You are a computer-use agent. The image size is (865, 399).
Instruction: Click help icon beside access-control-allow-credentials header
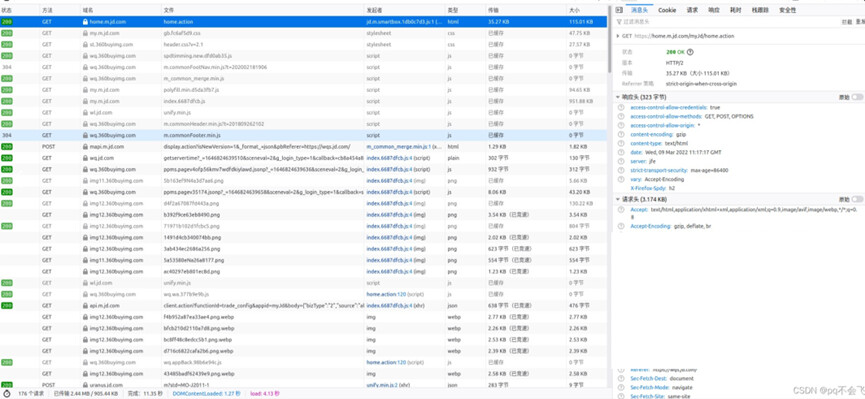(x=621, y=107)
